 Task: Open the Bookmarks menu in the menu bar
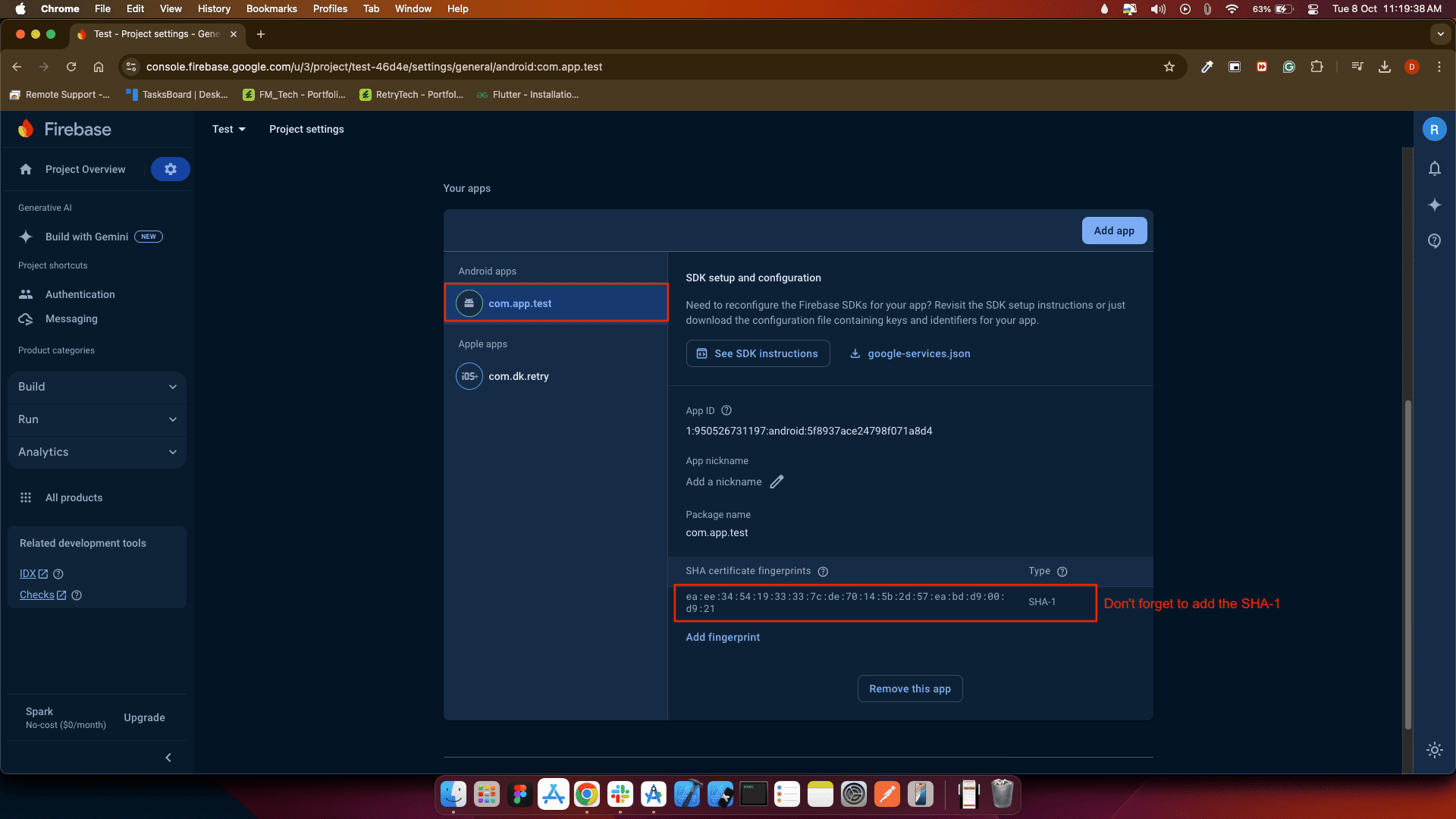point(271,8)
